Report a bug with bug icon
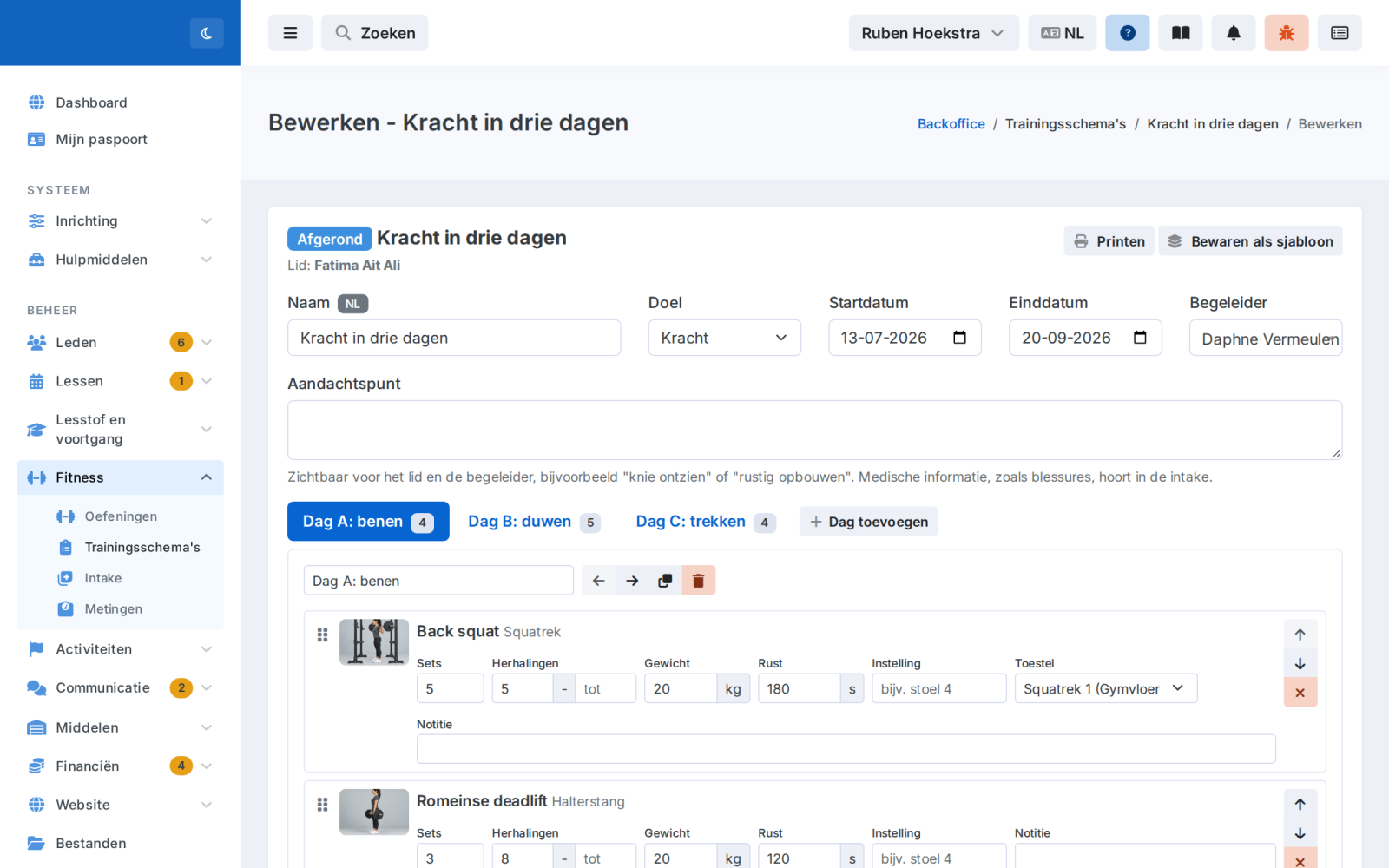Screen dimensions: 1389x868 pyautogui.click(x=1287, y=33)
